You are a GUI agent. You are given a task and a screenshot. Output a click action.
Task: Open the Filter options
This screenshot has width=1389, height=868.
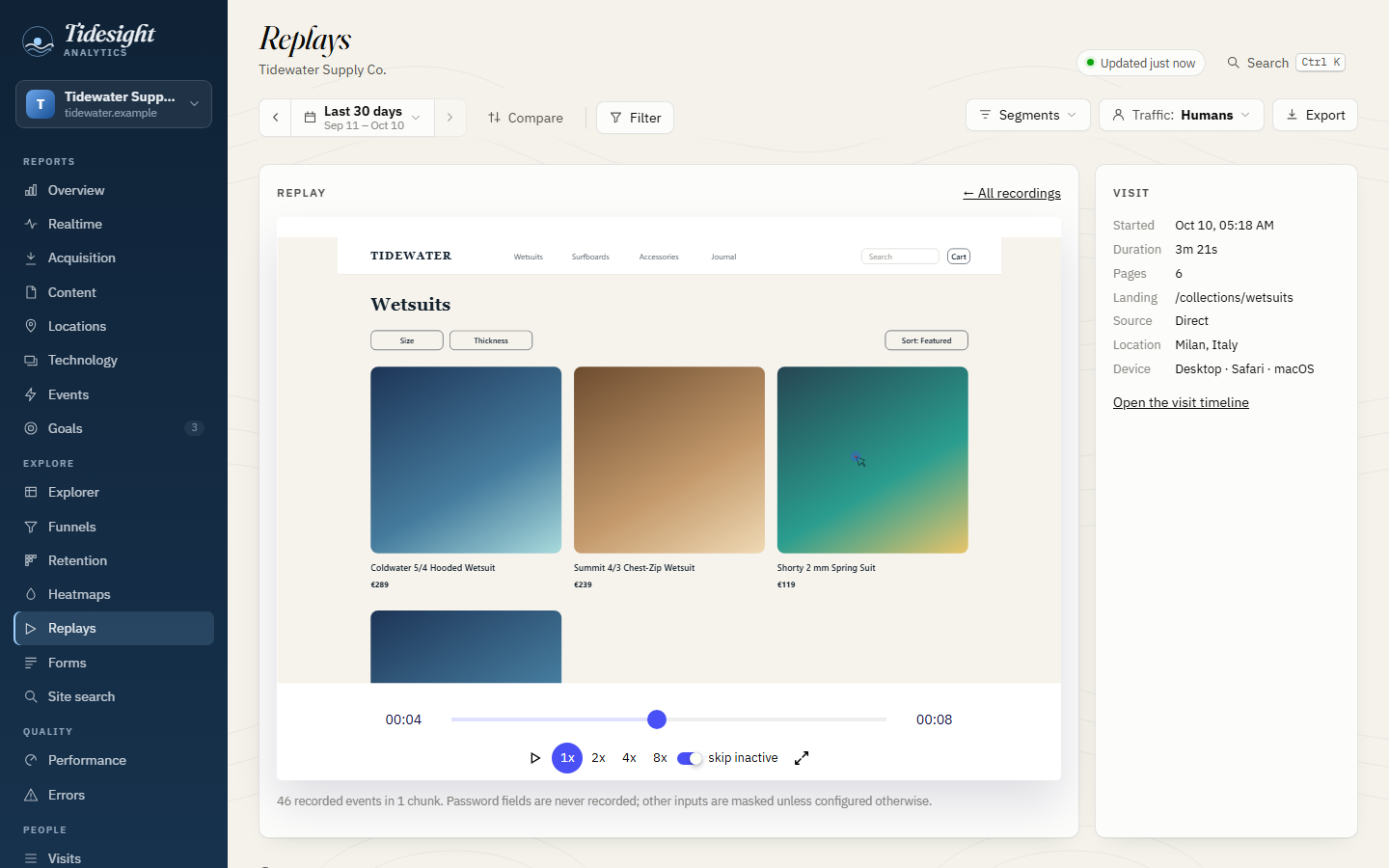[635, 118]
